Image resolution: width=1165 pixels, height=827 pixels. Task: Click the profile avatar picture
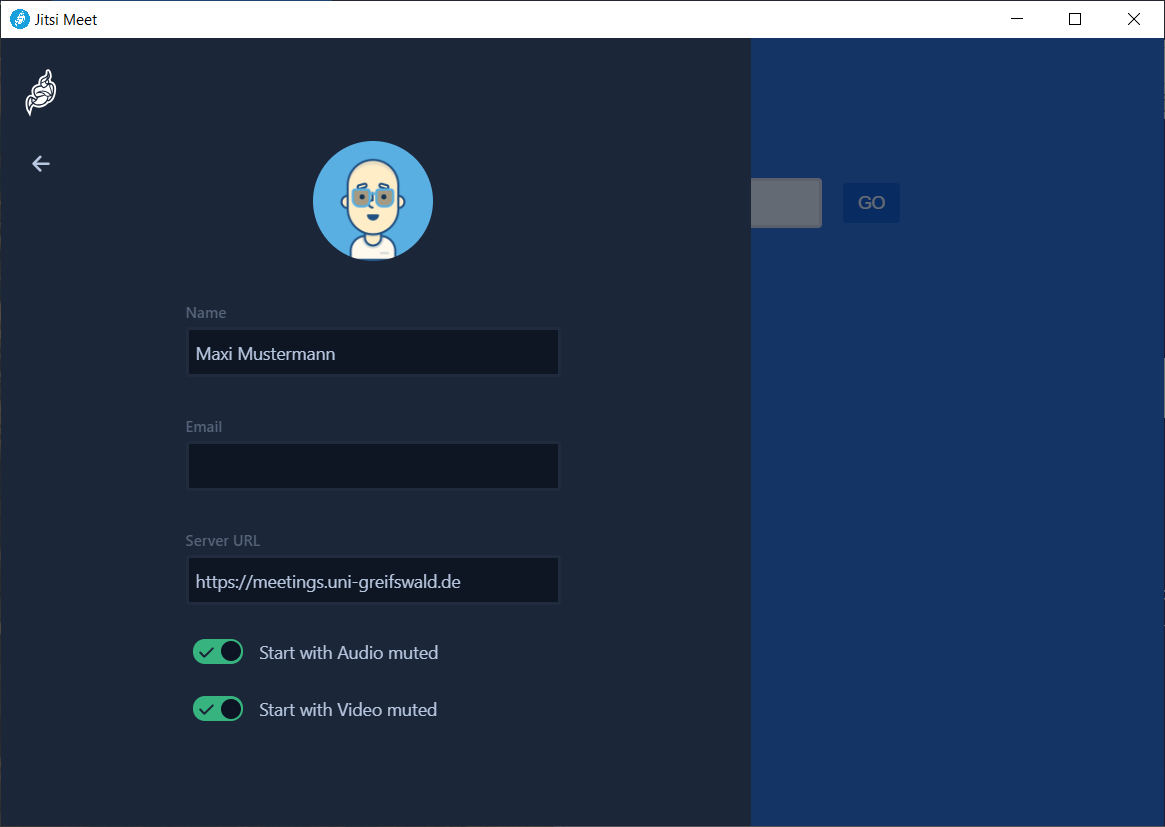pyautogui.click(x=372, y=201)
